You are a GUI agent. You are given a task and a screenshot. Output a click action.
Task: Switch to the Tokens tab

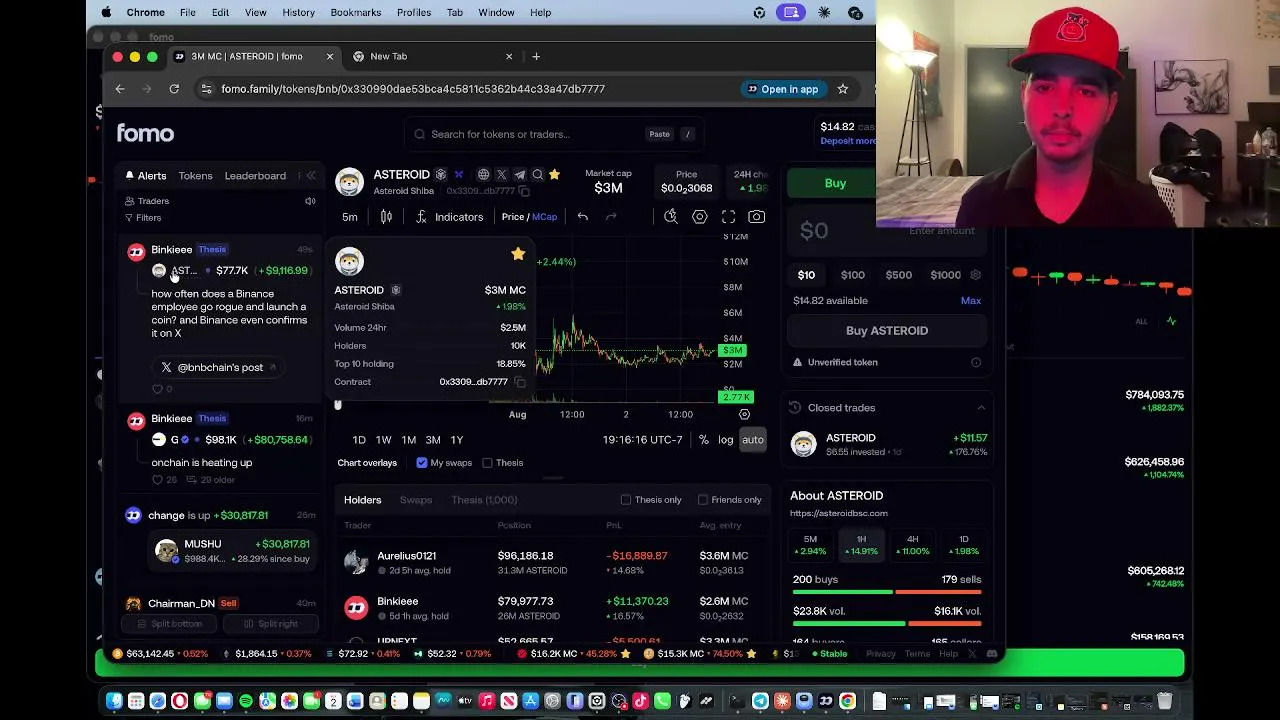click(196, 176)
